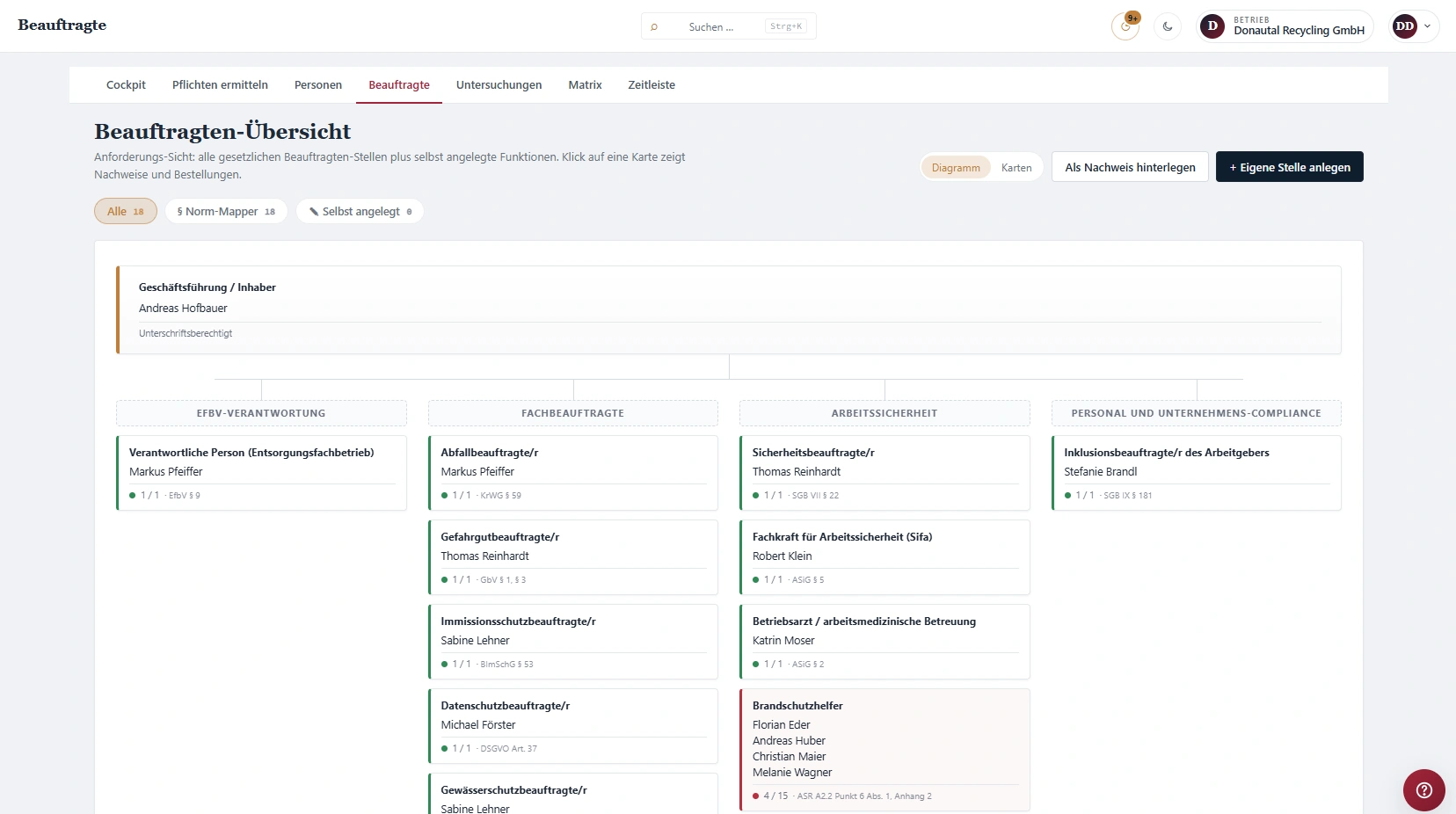Click the Beauftragte logo title
The image size is (1456, 814).
tap(62, 25)
